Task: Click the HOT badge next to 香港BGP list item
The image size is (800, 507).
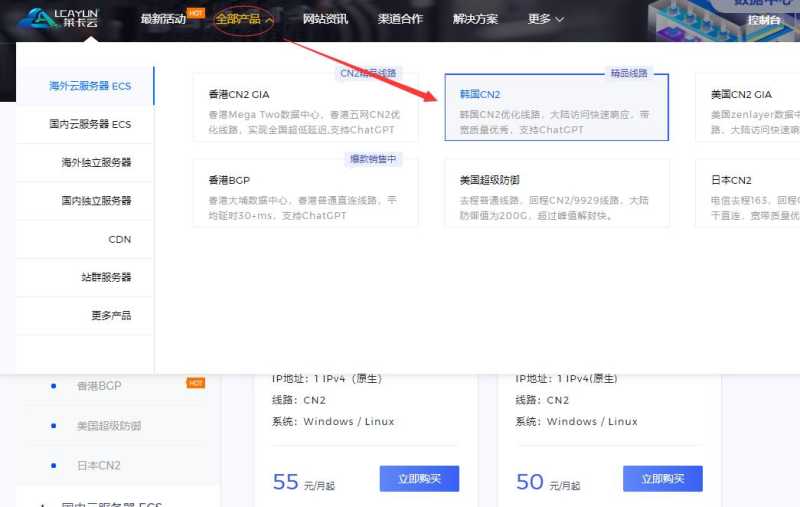Action: coord(195,383)
